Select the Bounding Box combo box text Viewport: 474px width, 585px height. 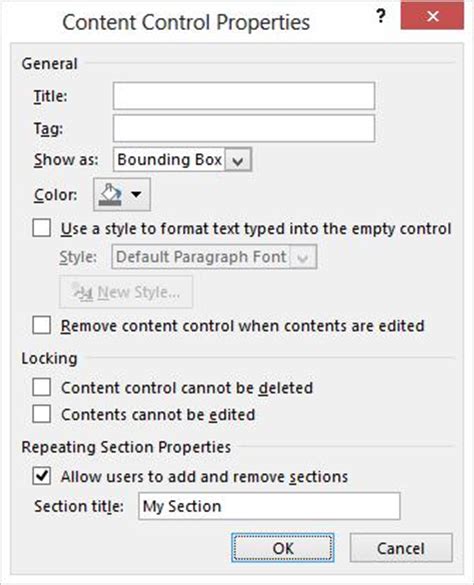(169, 160)
